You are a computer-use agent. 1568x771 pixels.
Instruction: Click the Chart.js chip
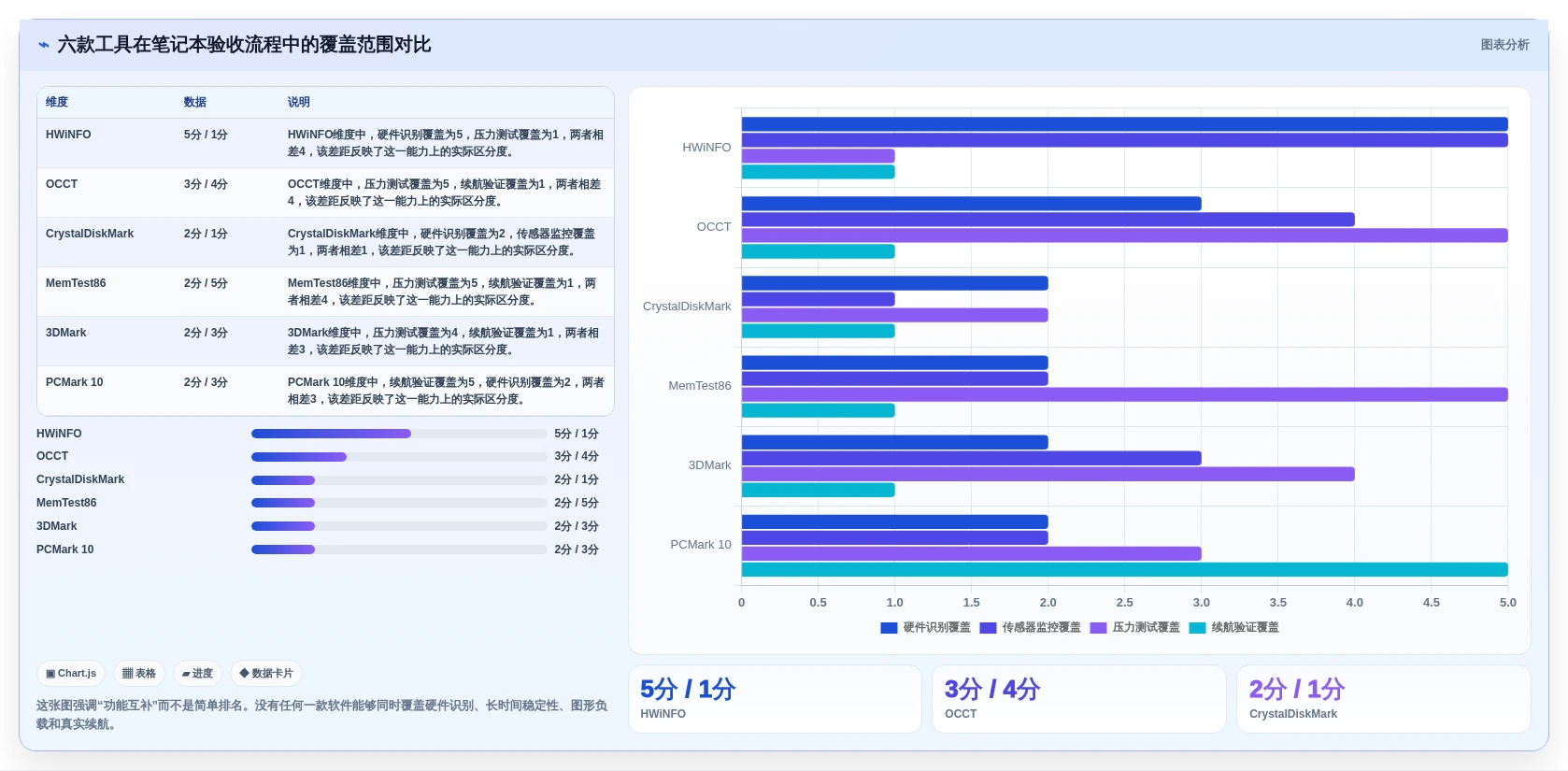(71, 673)
